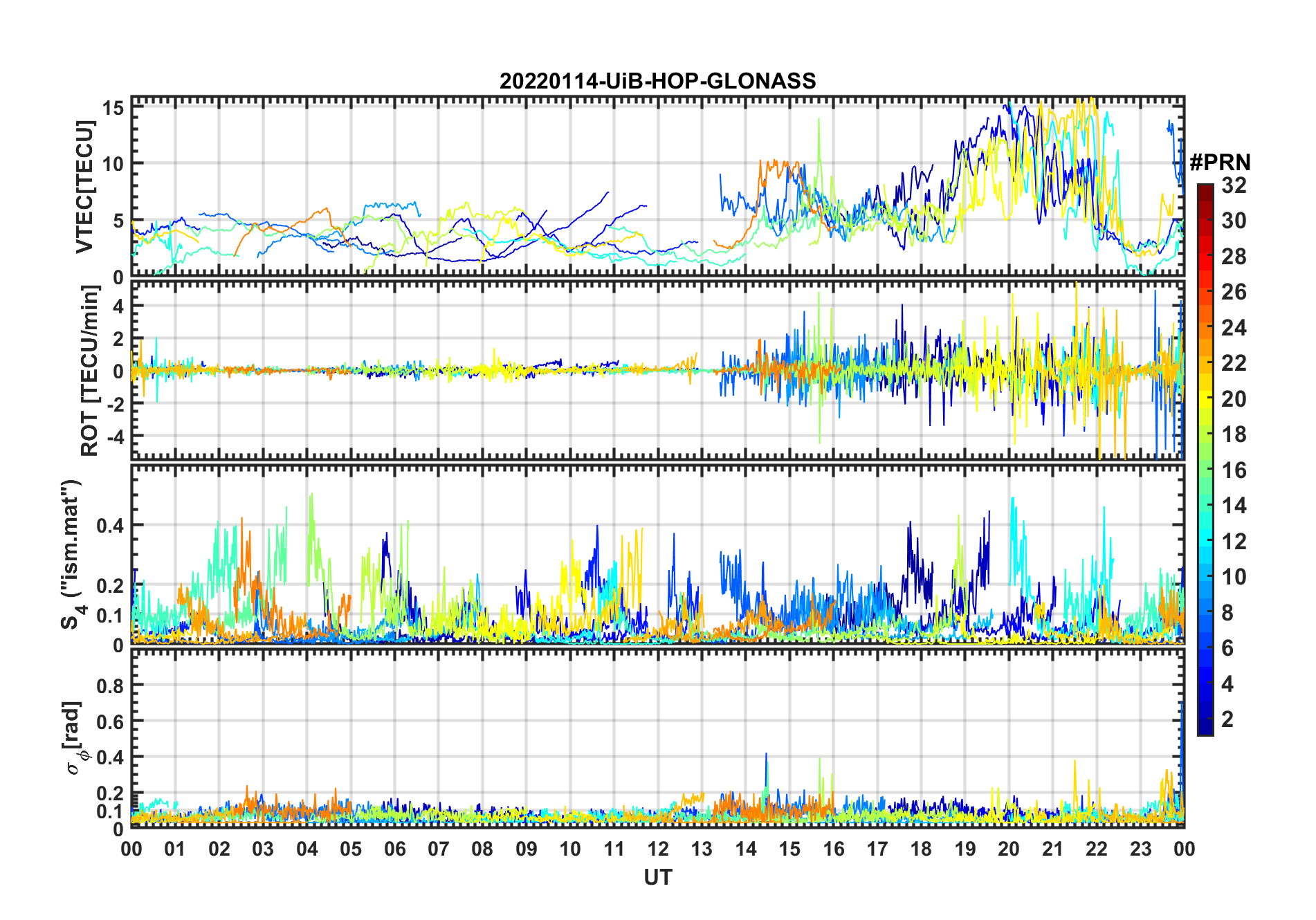Click the plot title 20220114-UiB-HOP-GLONASS
The width and height of the screenshot is (1316, 920).
point(657,81)
